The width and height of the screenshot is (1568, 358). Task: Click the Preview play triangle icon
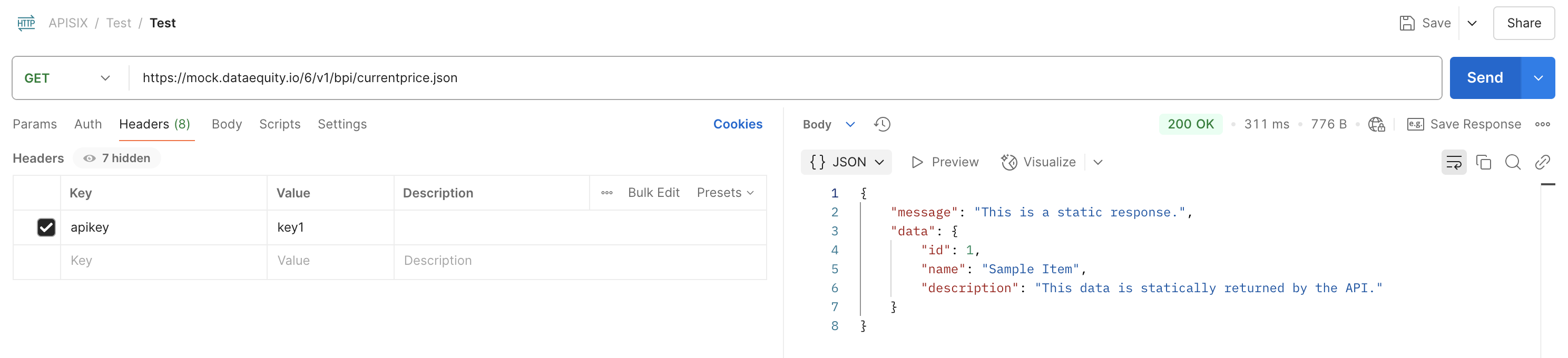pos(917,162)
